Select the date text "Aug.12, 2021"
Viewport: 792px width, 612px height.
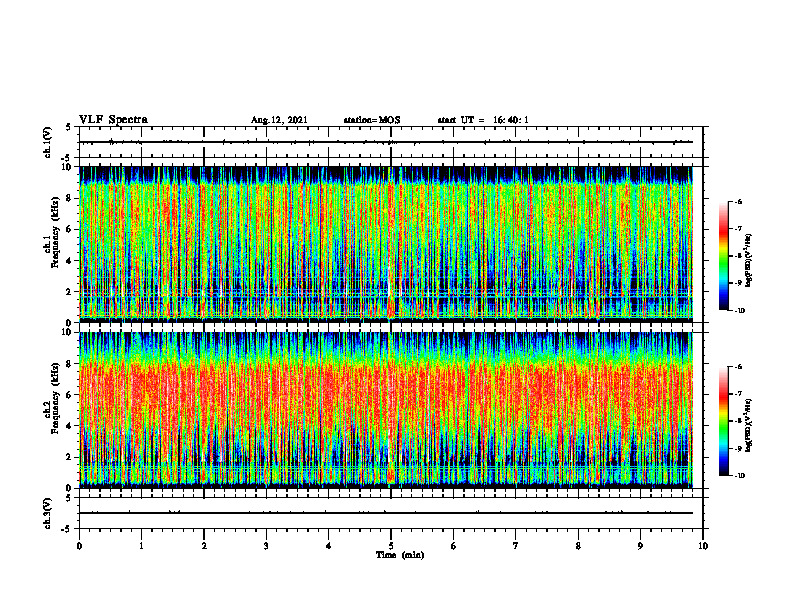pyautogui.click(x=279, y=120)
